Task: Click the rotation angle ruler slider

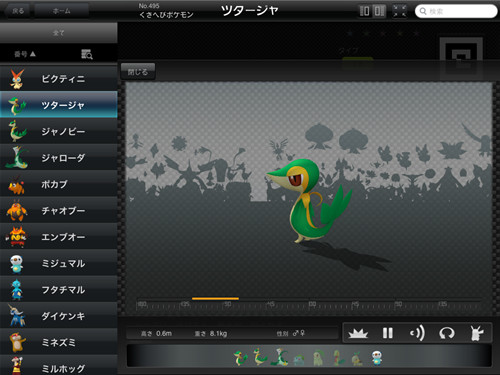Action: (308, 305)
